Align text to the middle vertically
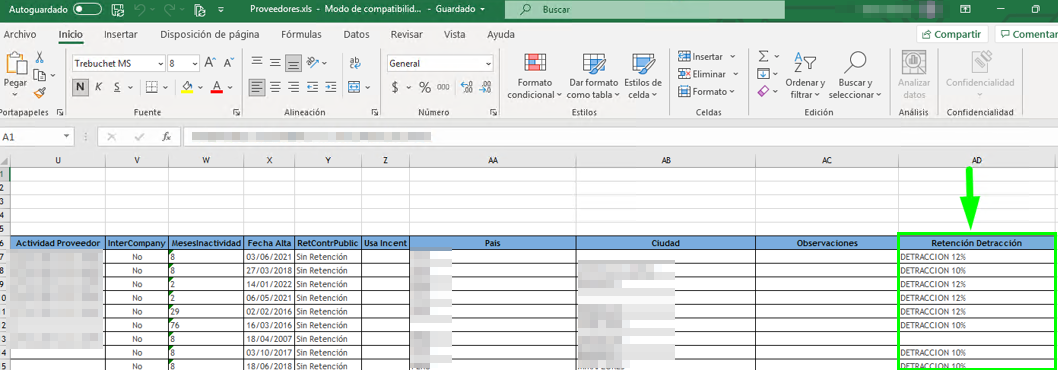The height and width of the screenshot is (370, 1058). coord(275,63)
